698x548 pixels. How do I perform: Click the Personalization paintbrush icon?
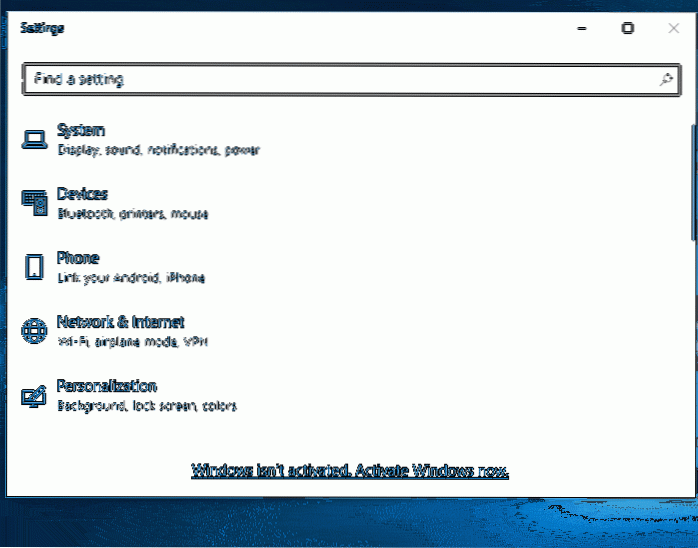tap(34, 395)
